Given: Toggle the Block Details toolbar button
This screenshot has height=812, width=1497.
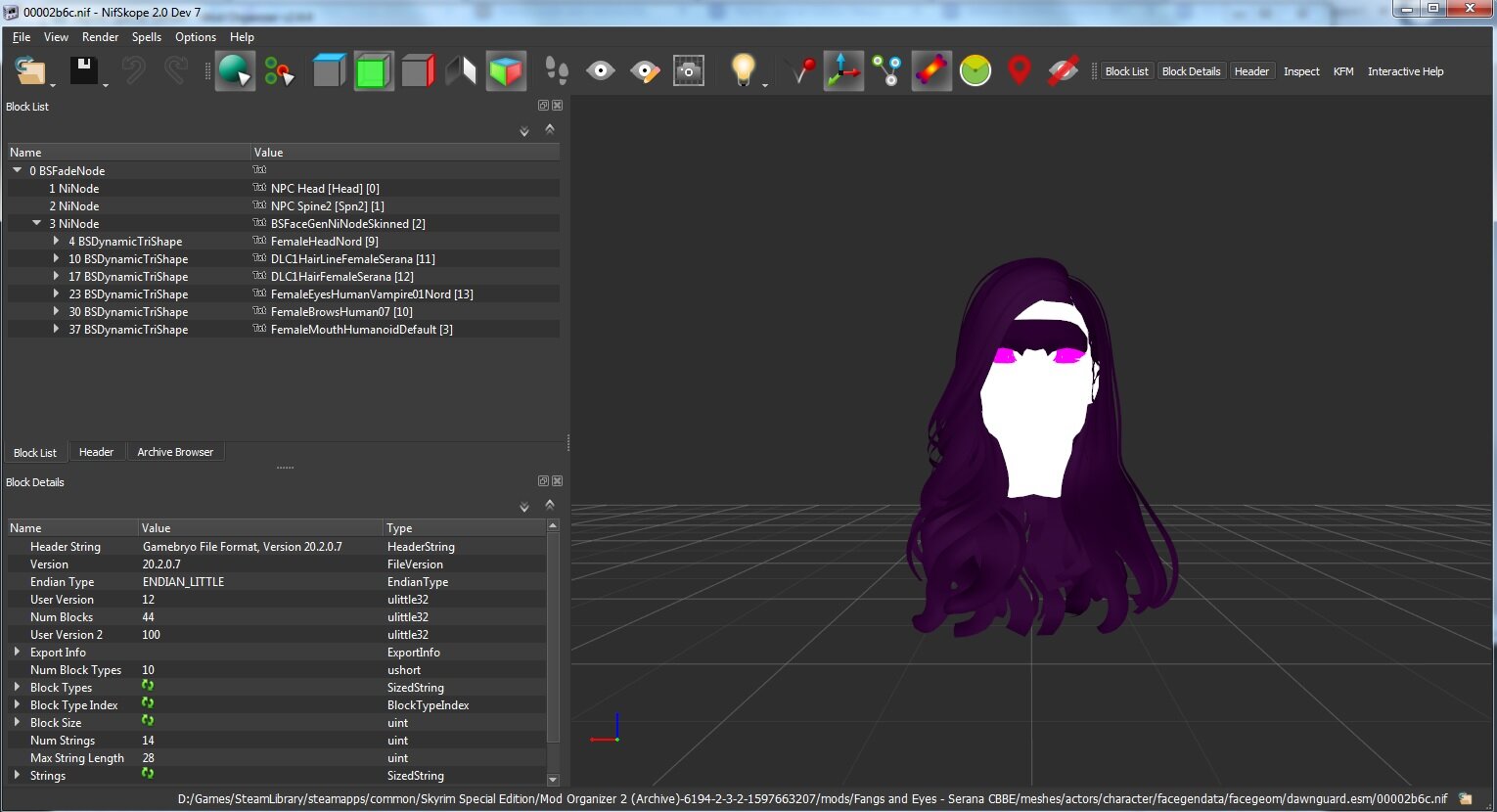Looking at the screenshot, I should (1191, 71).
